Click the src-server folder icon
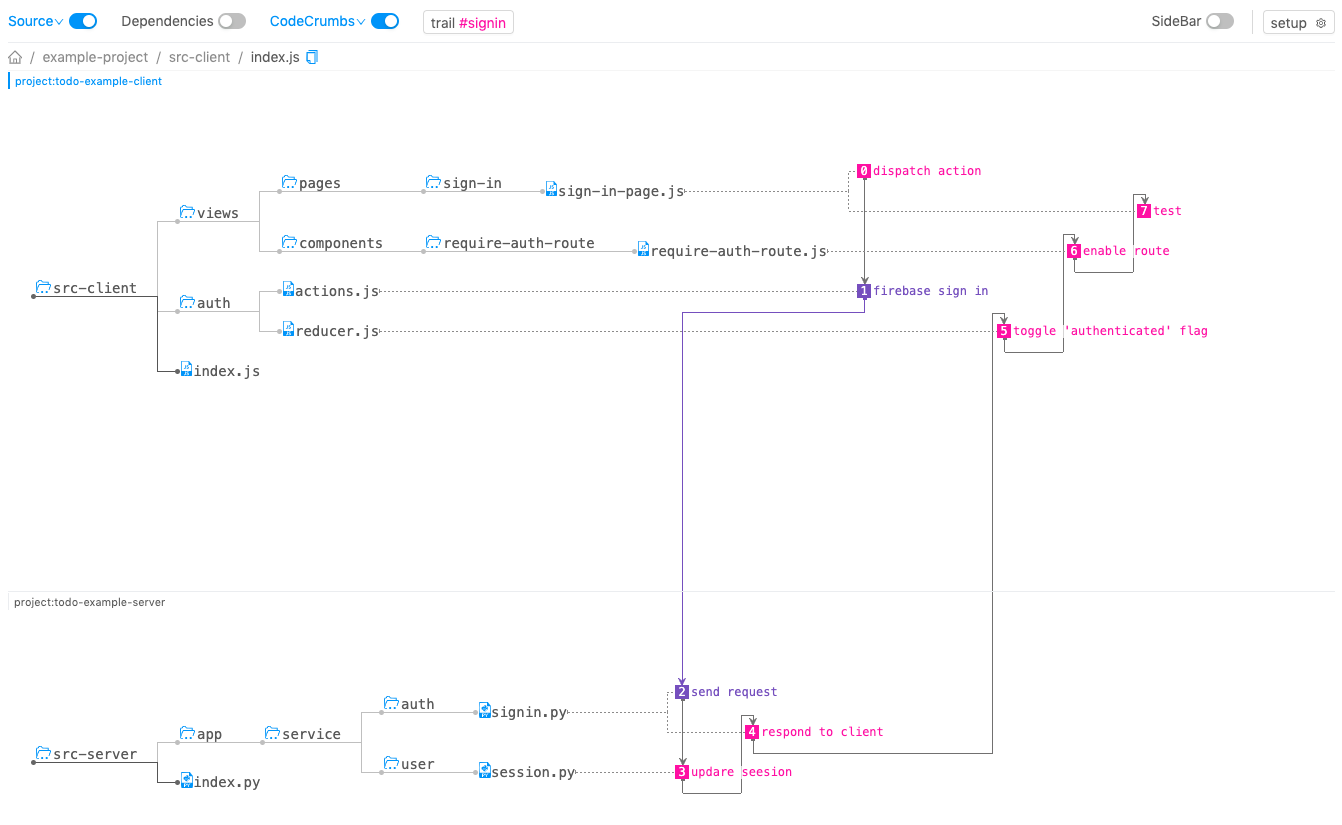The image size is (1342, 825). (43, 753)
